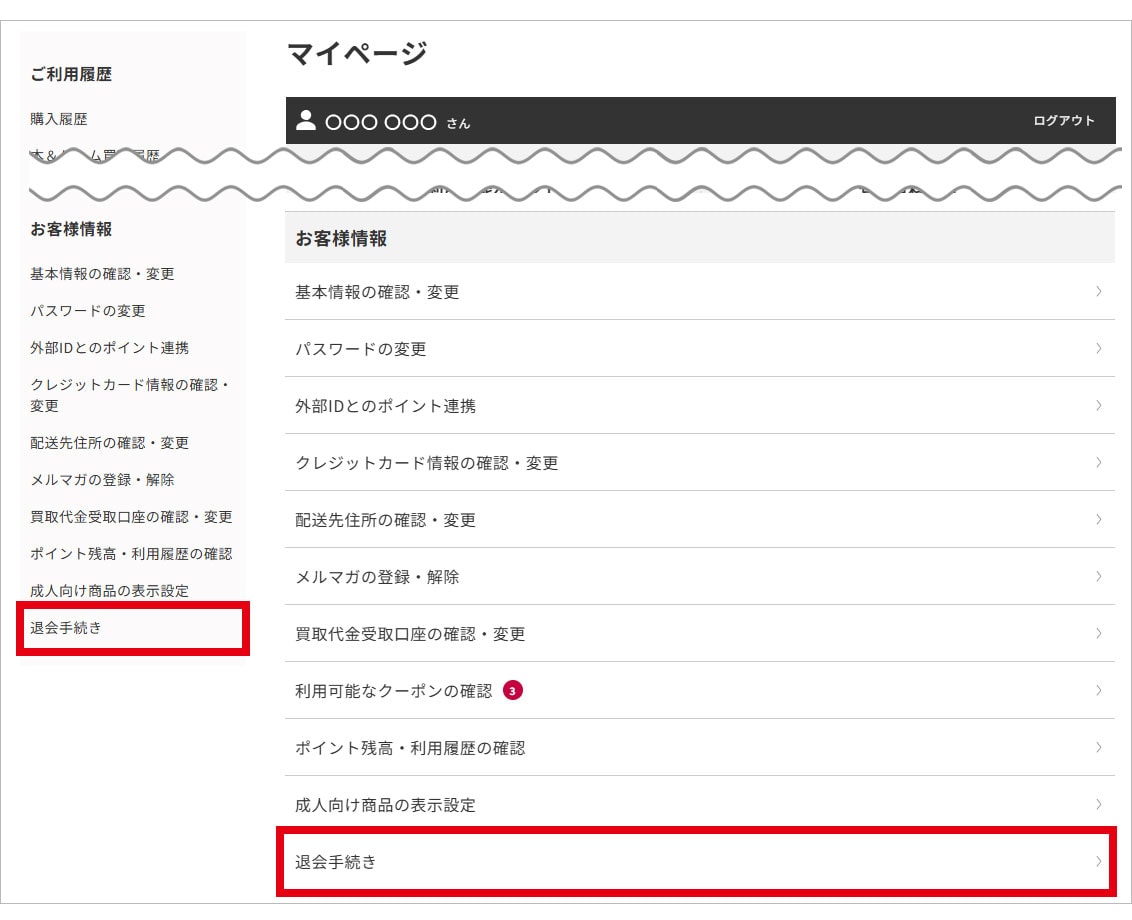Click chevron on 成人向け商品の表示設定 row
The height and width of the screenshot is (920, 1132).
pos(1099,804)
